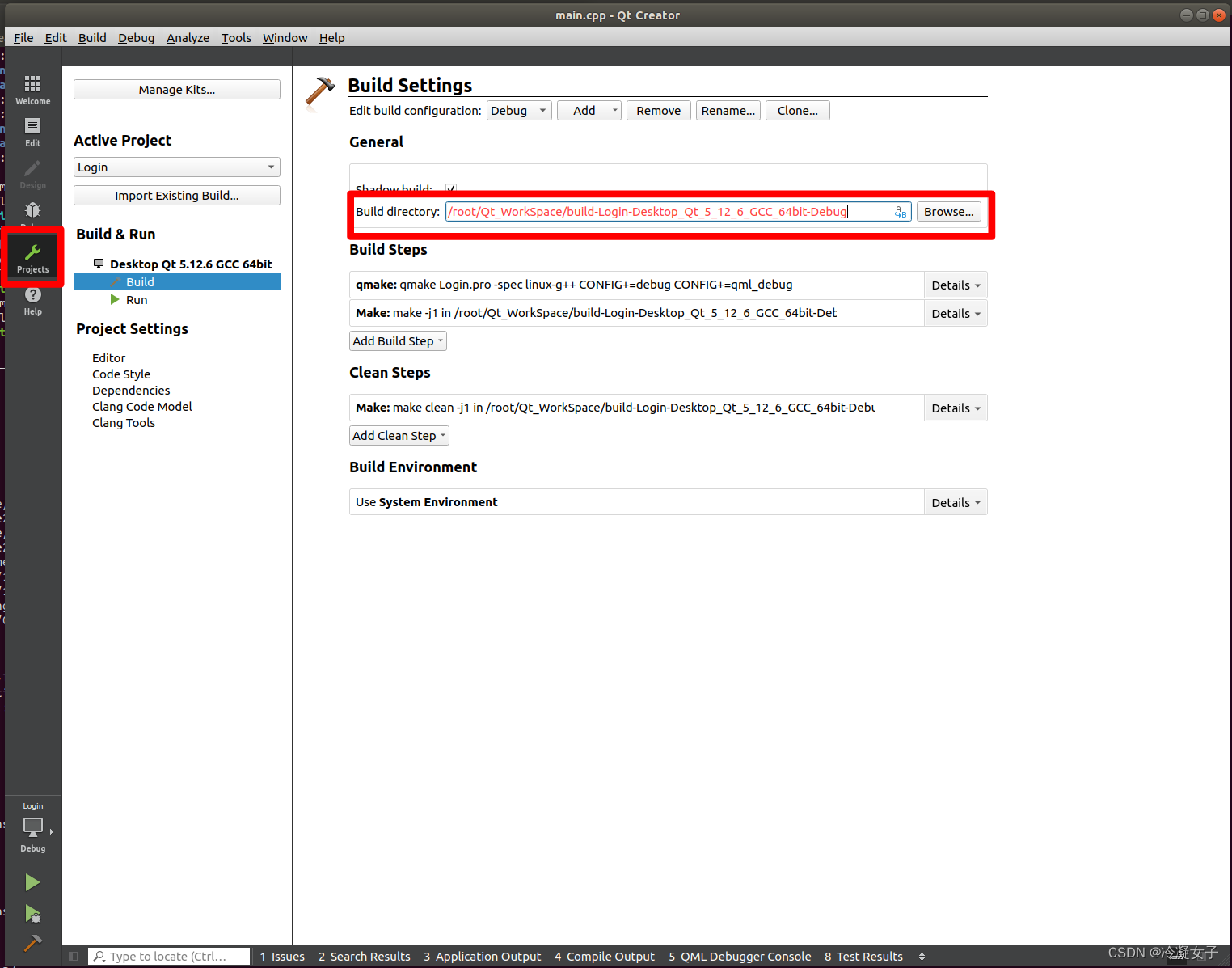Screen dimensions: 1232x968
Task: Open the Tools menu
Action: (x=236, y=38)
